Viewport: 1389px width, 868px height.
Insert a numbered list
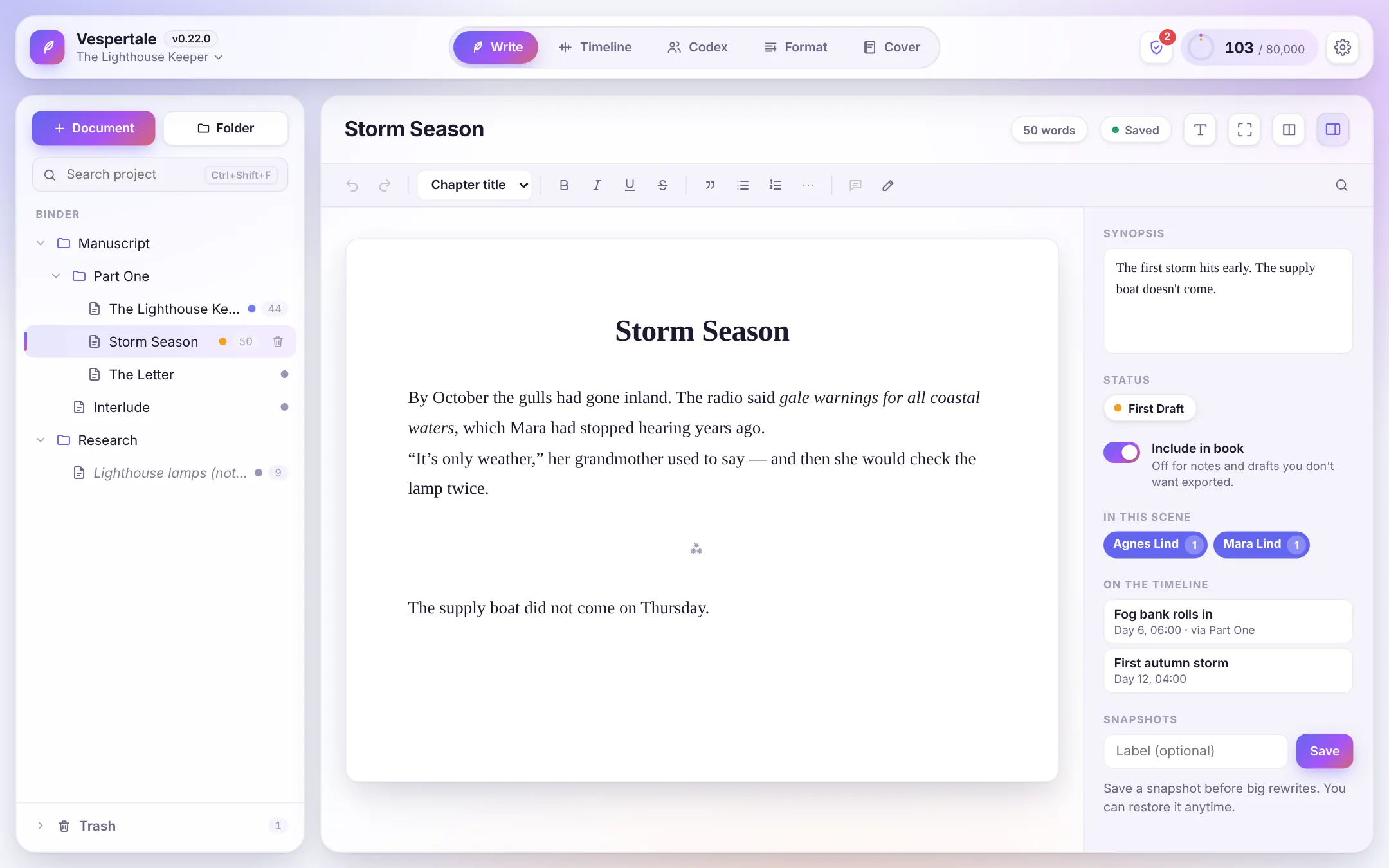pyautogui.click(x=776, y=185)
